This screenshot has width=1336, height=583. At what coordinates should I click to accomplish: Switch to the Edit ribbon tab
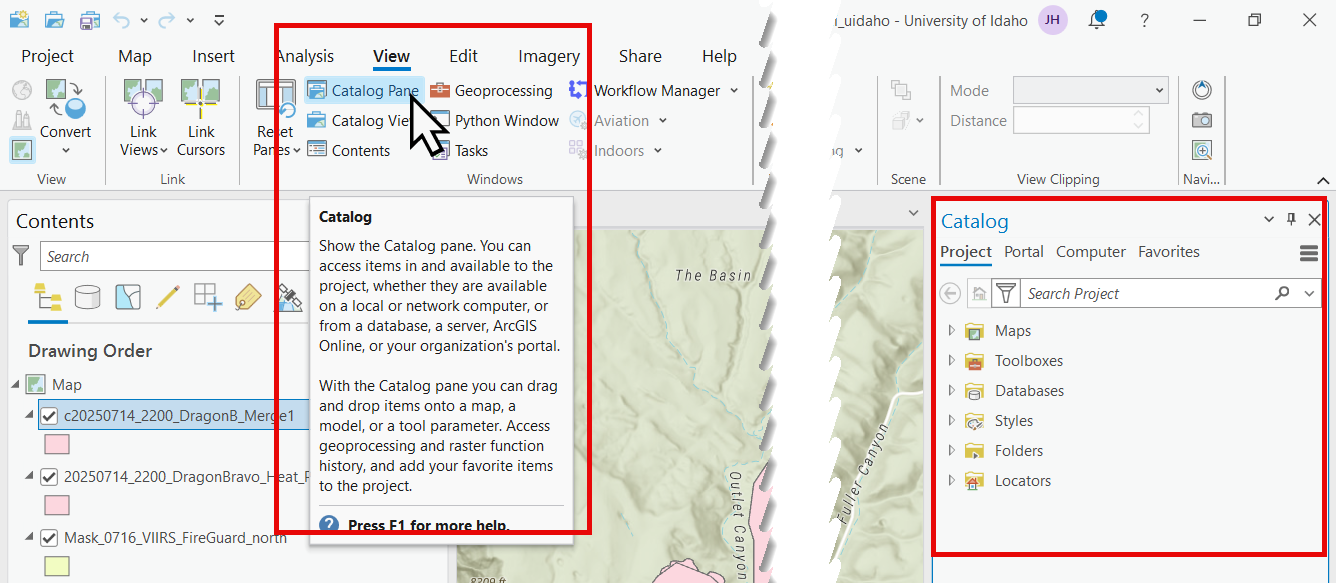point(463,56)
